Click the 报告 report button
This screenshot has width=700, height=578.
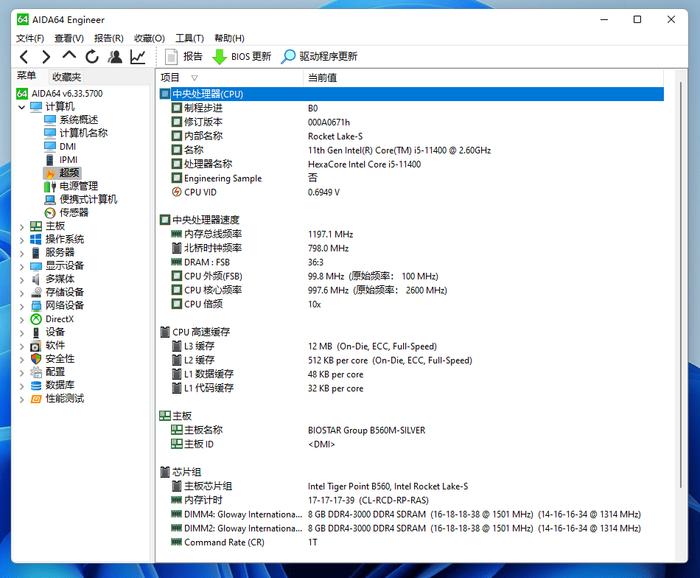tap(183, 57)
